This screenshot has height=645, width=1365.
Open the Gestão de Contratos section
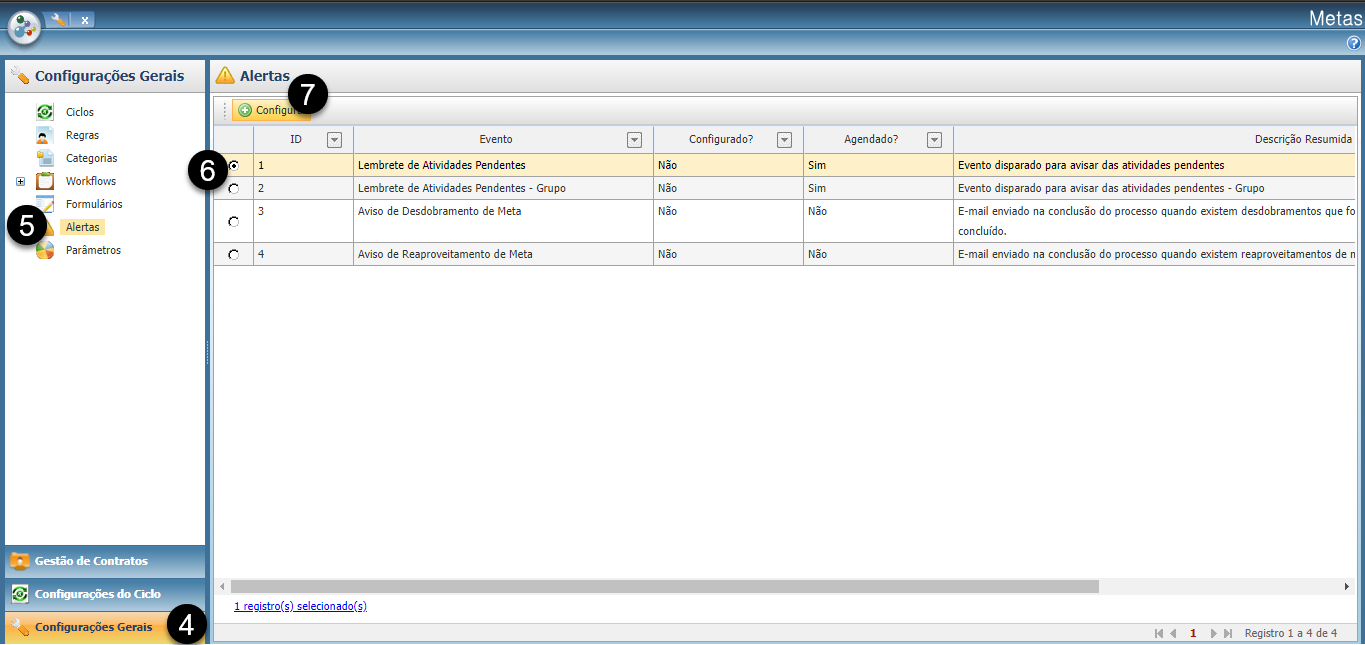tap(105, 561)
